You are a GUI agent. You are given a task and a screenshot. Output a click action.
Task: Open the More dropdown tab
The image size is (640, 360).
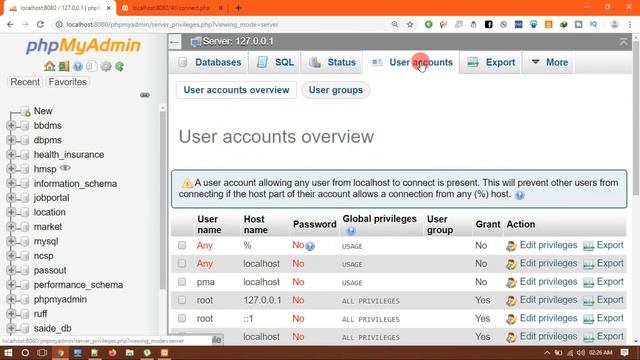point(549,62)
